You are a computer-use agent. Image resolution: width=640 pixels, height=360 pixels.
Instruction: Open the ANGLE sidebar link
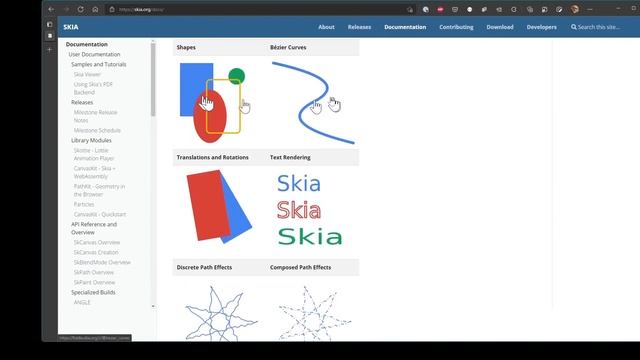(x=82, y=302)
